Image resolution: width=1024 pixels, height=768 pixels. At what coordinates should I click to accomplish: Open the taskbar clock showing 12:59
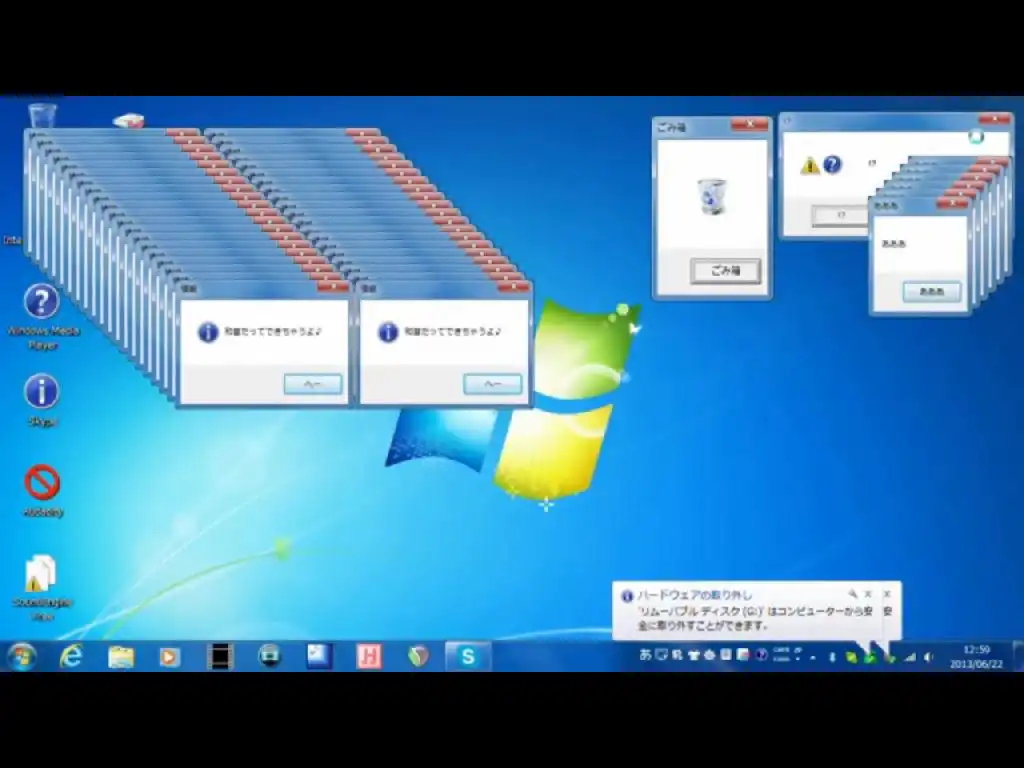[x=976, y=657]
